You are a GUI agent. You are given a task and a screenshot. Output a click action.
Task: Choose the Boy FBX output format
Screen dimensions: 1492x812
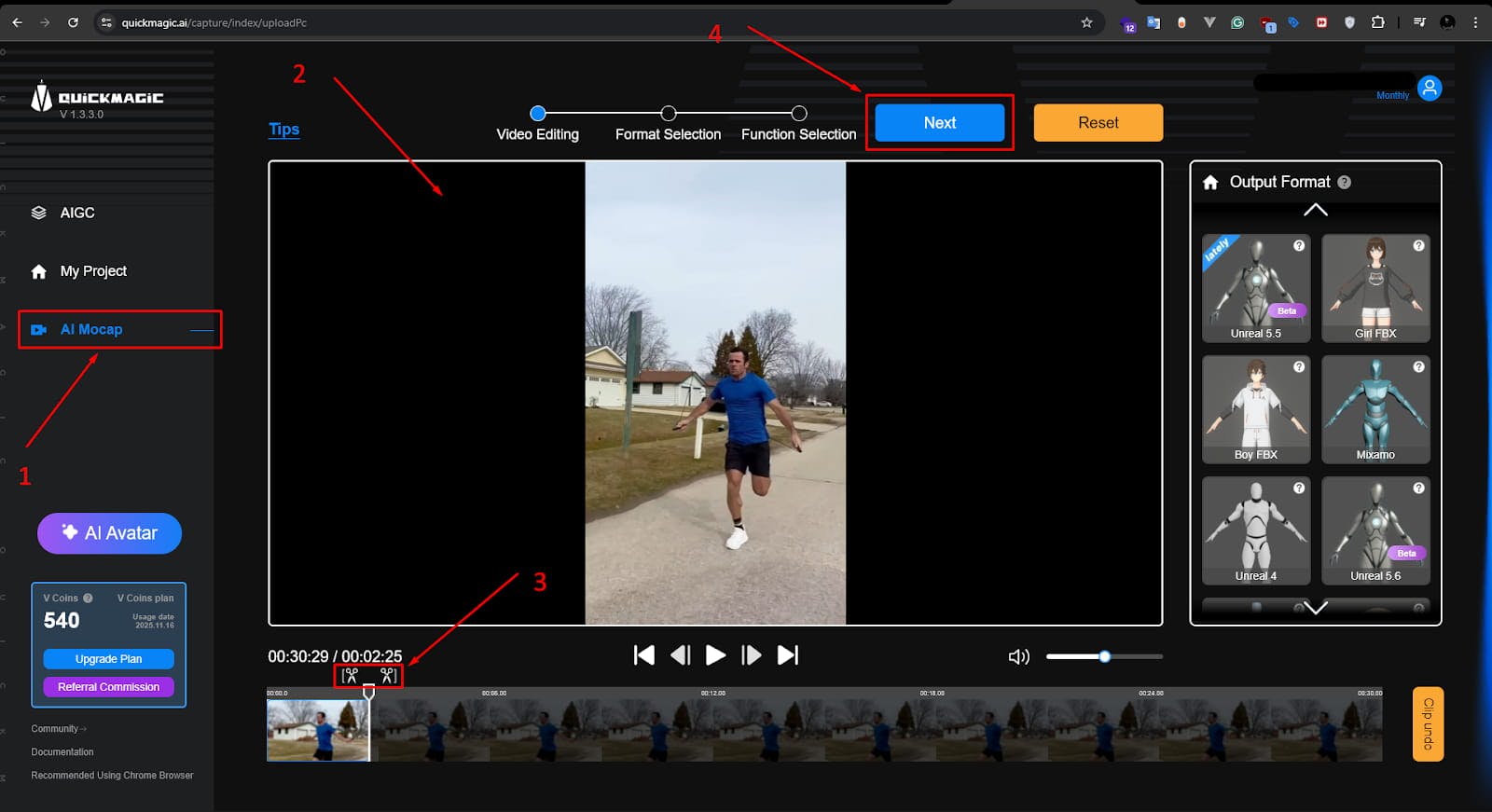pos(1256,409)
